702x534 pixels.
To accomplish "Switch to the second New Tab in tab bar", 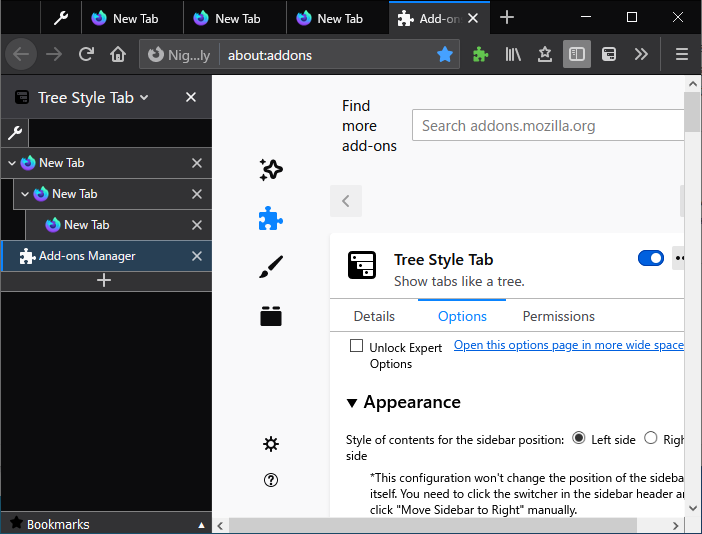I will coord(235,18).
